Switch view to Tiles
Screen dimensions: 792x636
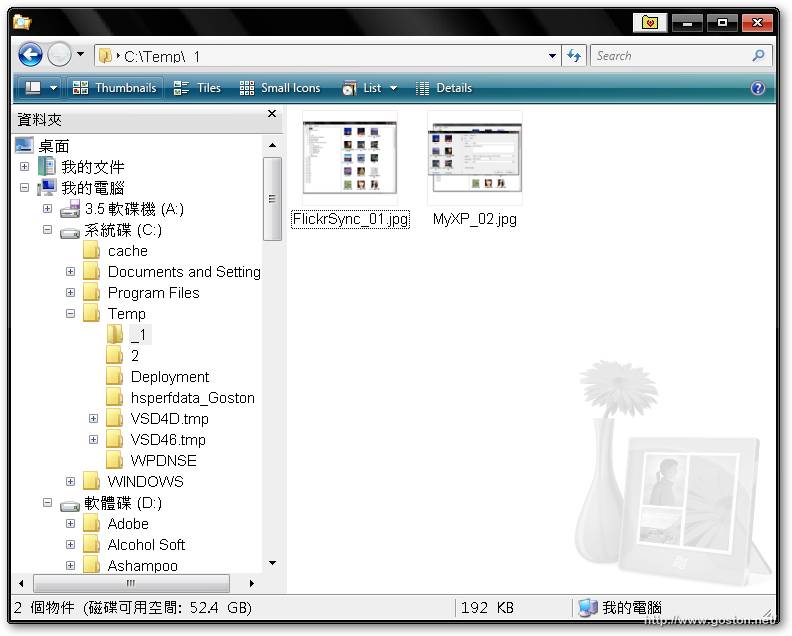[197, 88]
